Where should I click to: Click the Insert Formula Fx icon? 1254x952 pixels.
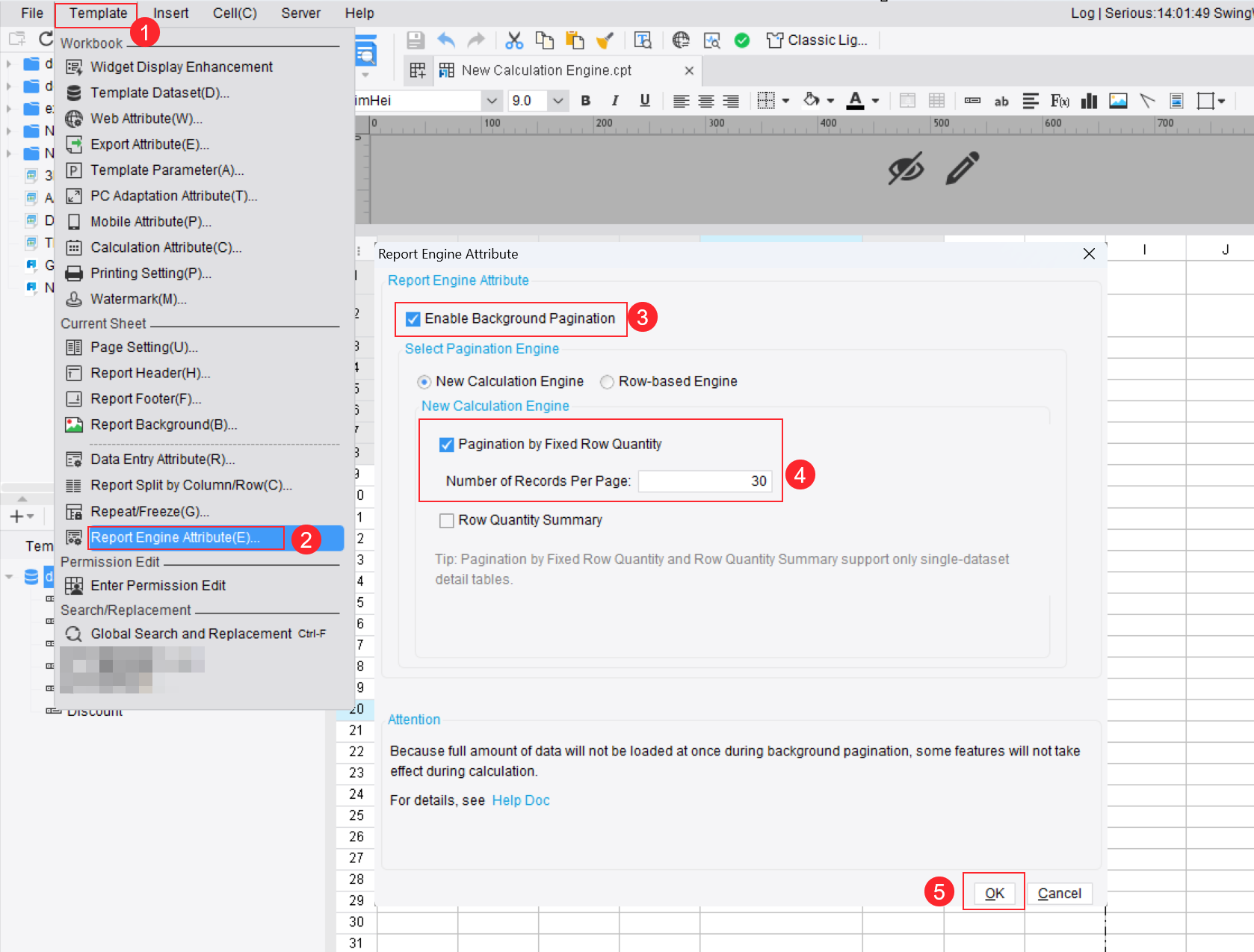point(1060,101)
